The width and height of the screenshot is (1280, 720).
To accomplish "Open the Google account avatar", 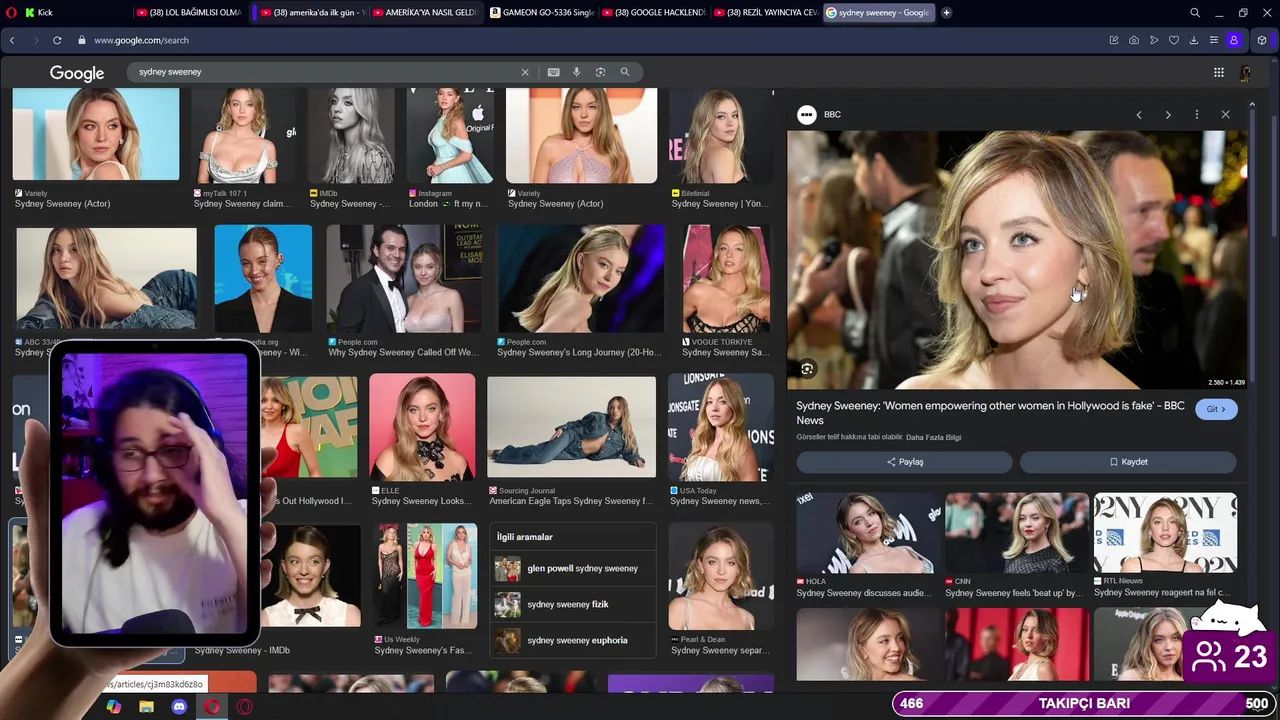I will coord(1246,73).
